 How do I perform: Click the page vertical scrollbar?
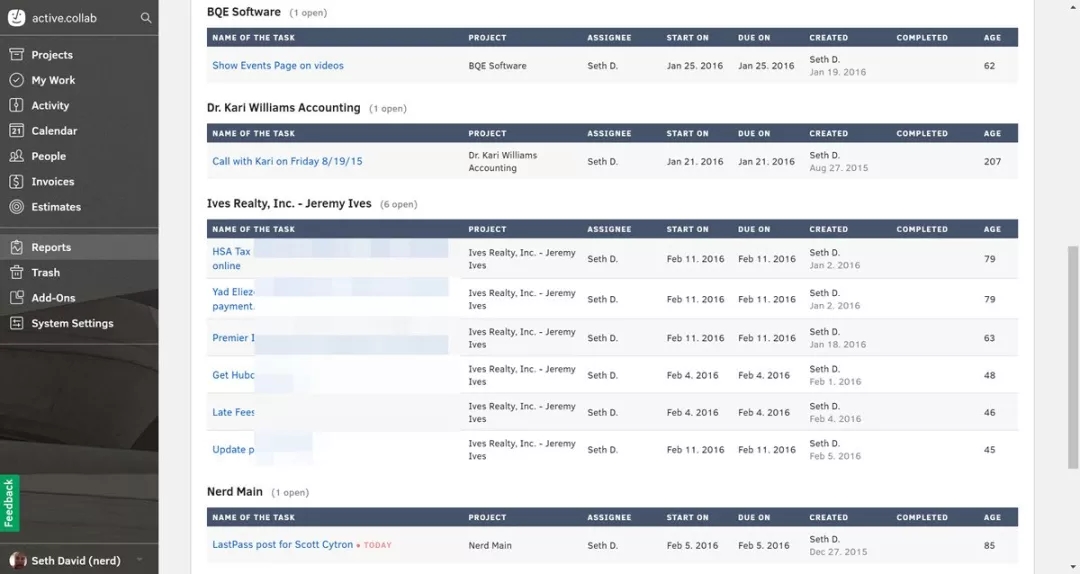tap(1073, 356)
